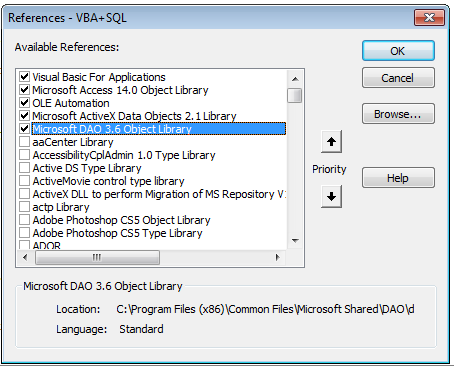
Task: Click the horizontal scrollbar thumb
Action: point(97,257)
